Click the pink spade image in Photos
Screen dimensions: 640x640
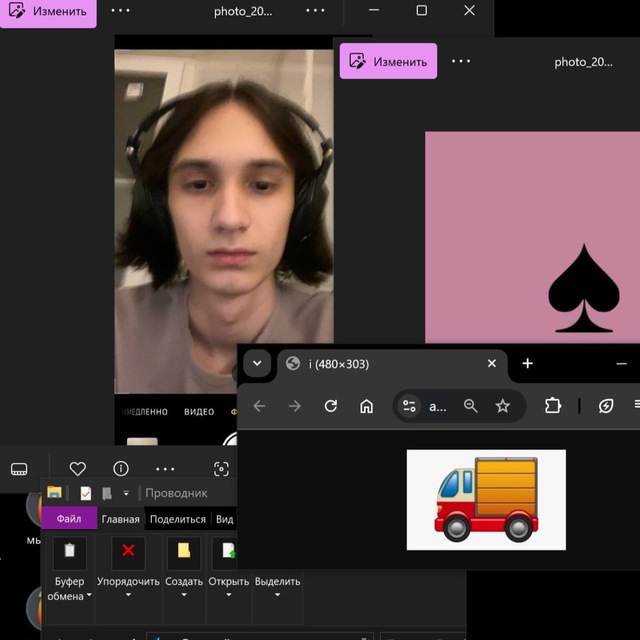pos(532,237)
